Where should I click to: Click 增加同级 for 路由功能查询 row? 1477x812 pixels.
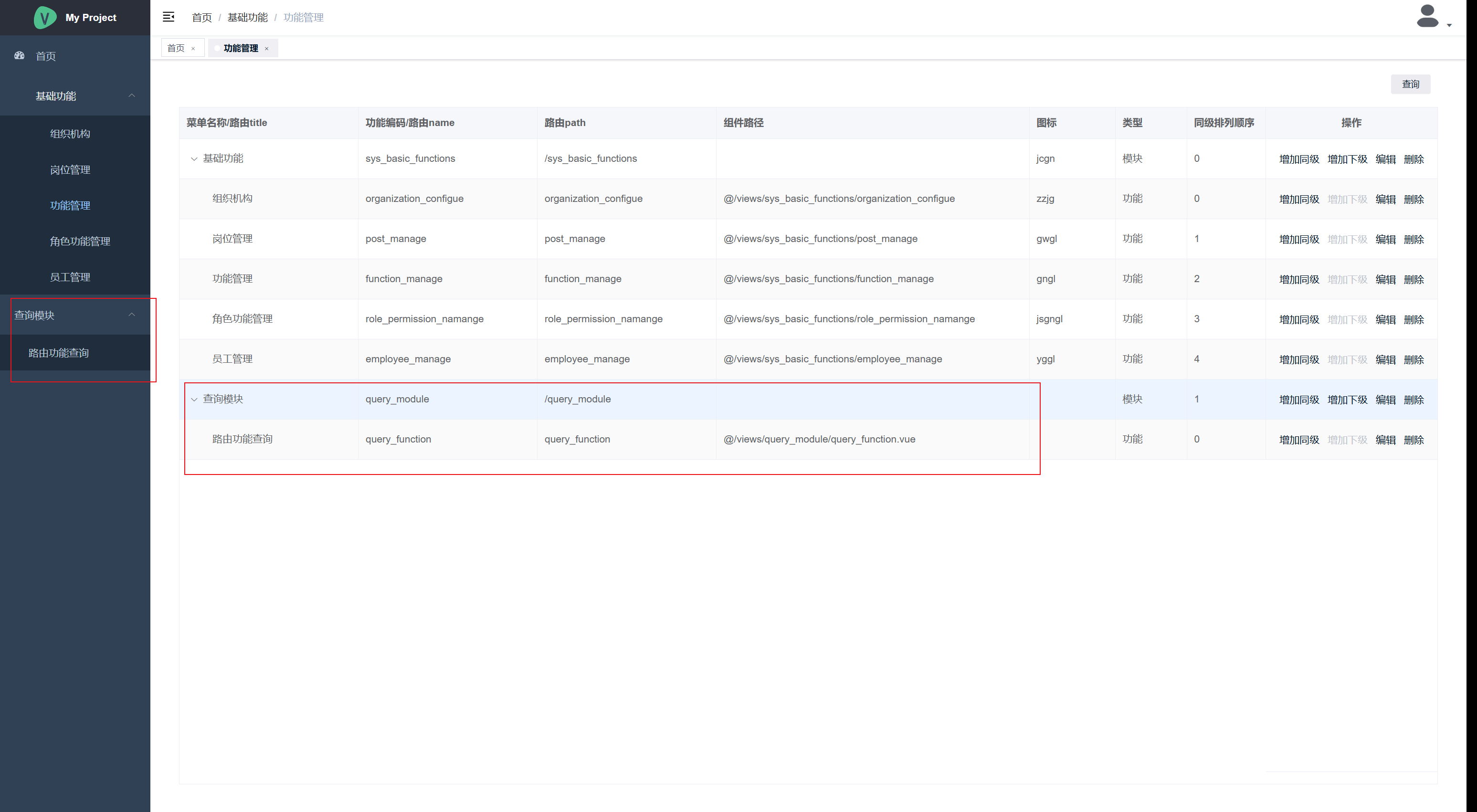tap(1298, 441)
